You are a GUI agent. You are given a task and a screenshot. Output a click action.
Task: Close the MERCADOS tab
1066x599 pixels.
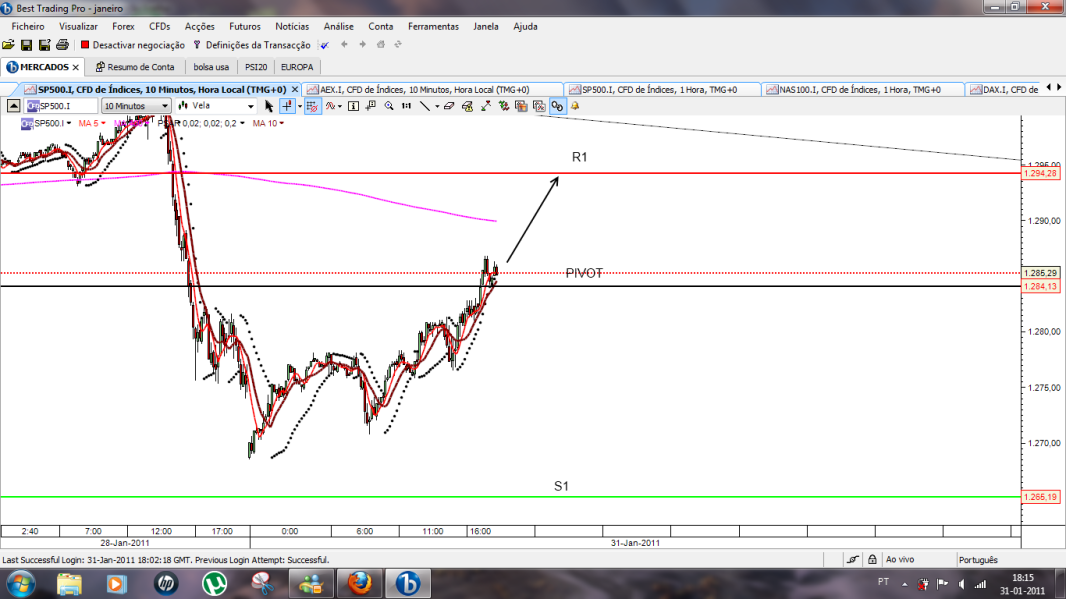tap(75, 67)
